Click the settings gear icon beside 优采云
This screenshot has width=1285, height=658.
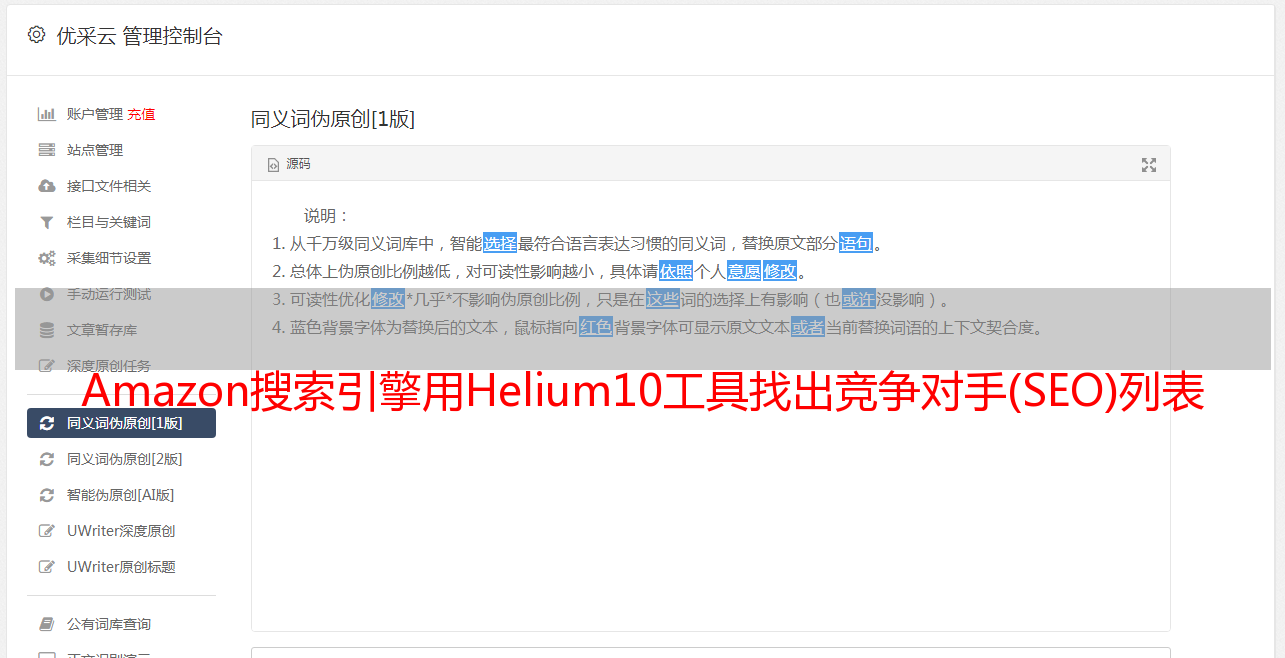(36, 35)
